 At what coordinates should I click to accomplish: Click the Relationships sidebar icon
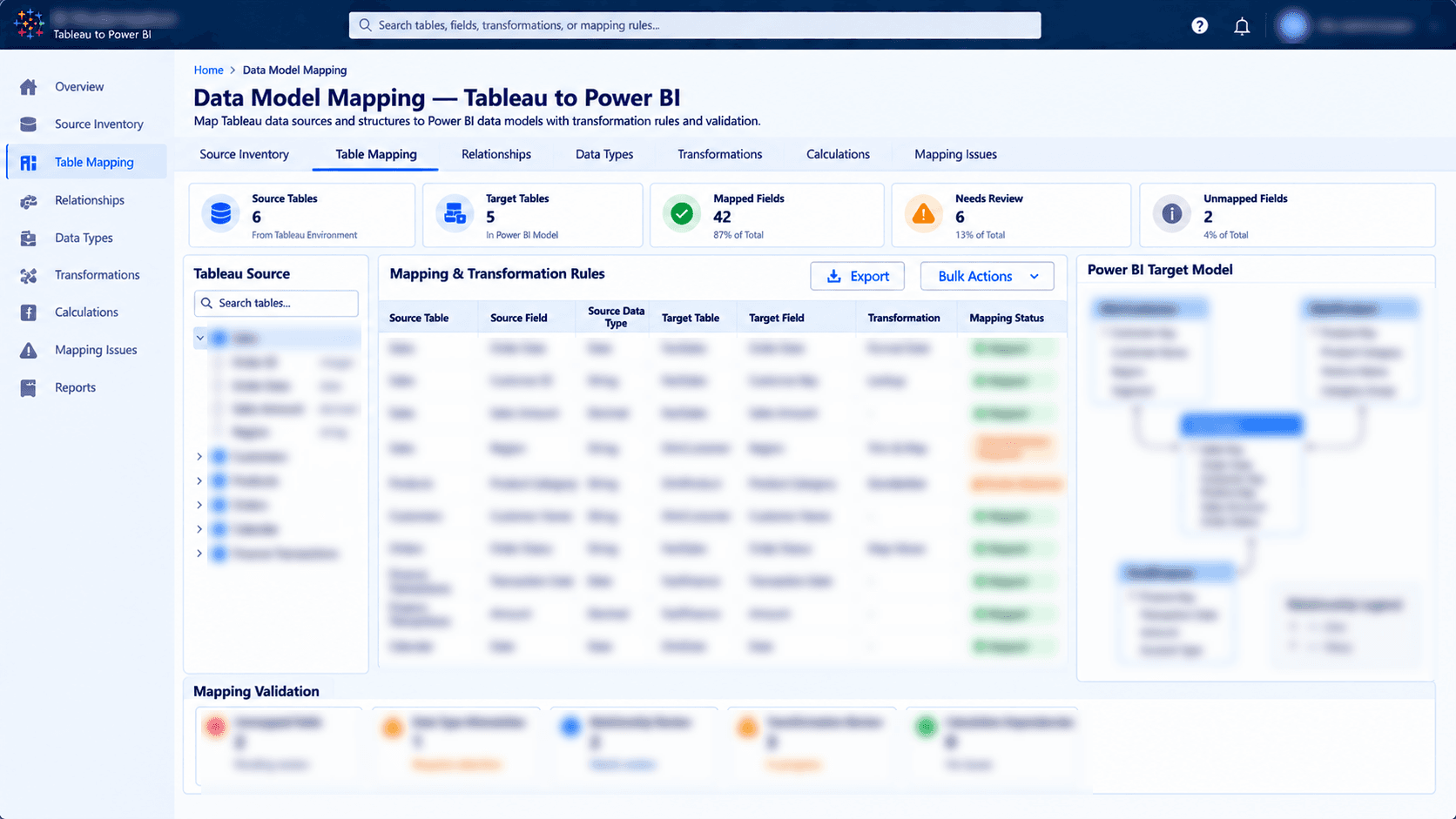(x=29, y=201)
